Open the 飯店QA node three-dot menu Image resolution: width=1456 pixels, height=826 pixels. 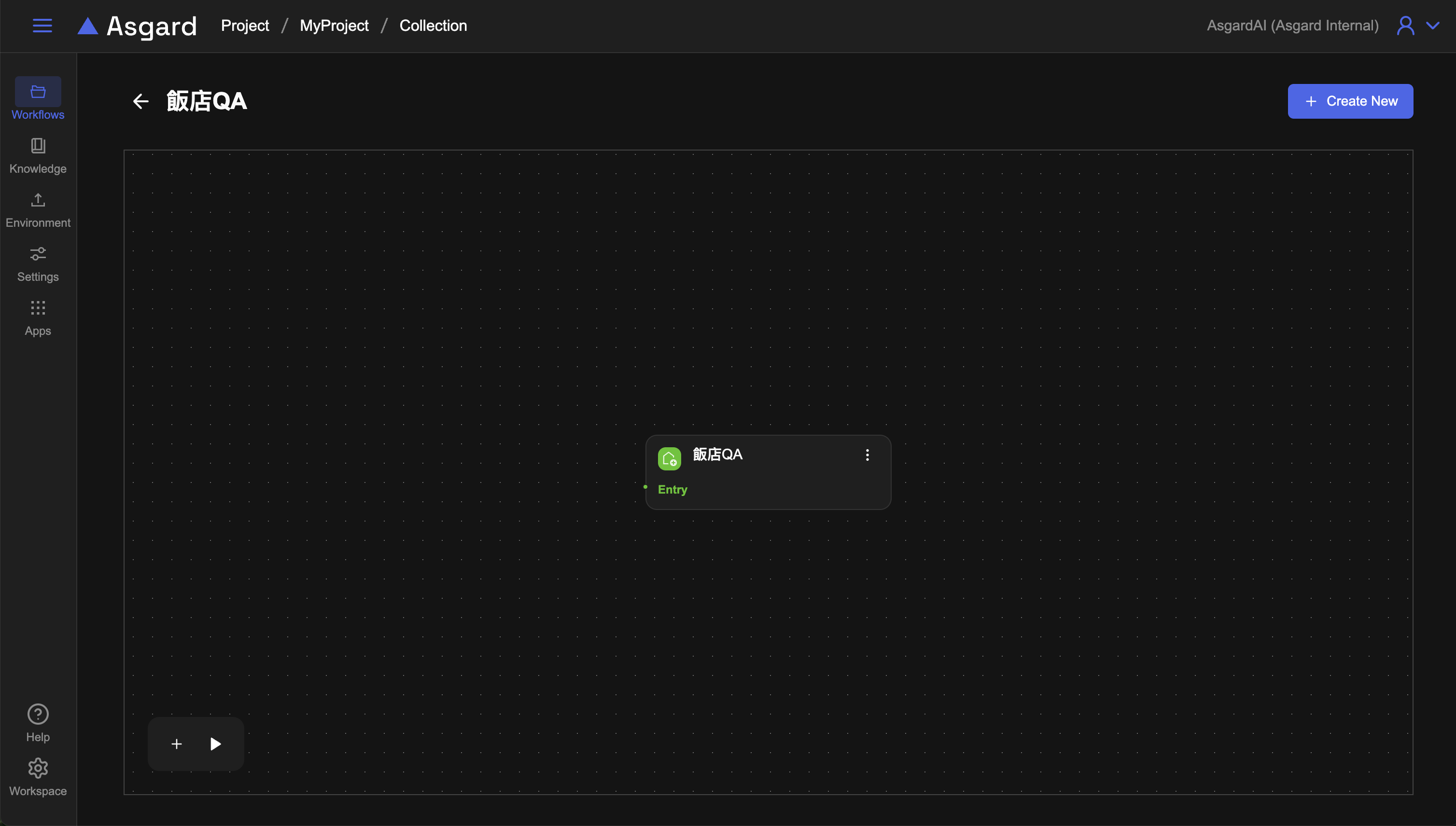867,455
